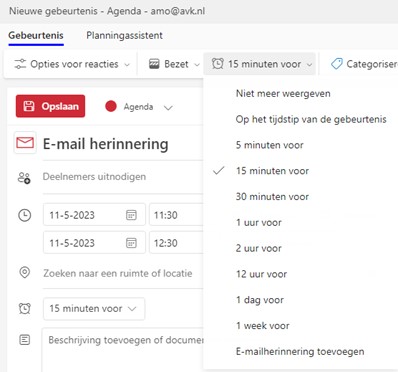
Task: Choose E-mailherinnering toevoegen in menu
Action: click(x=300, y=352)
